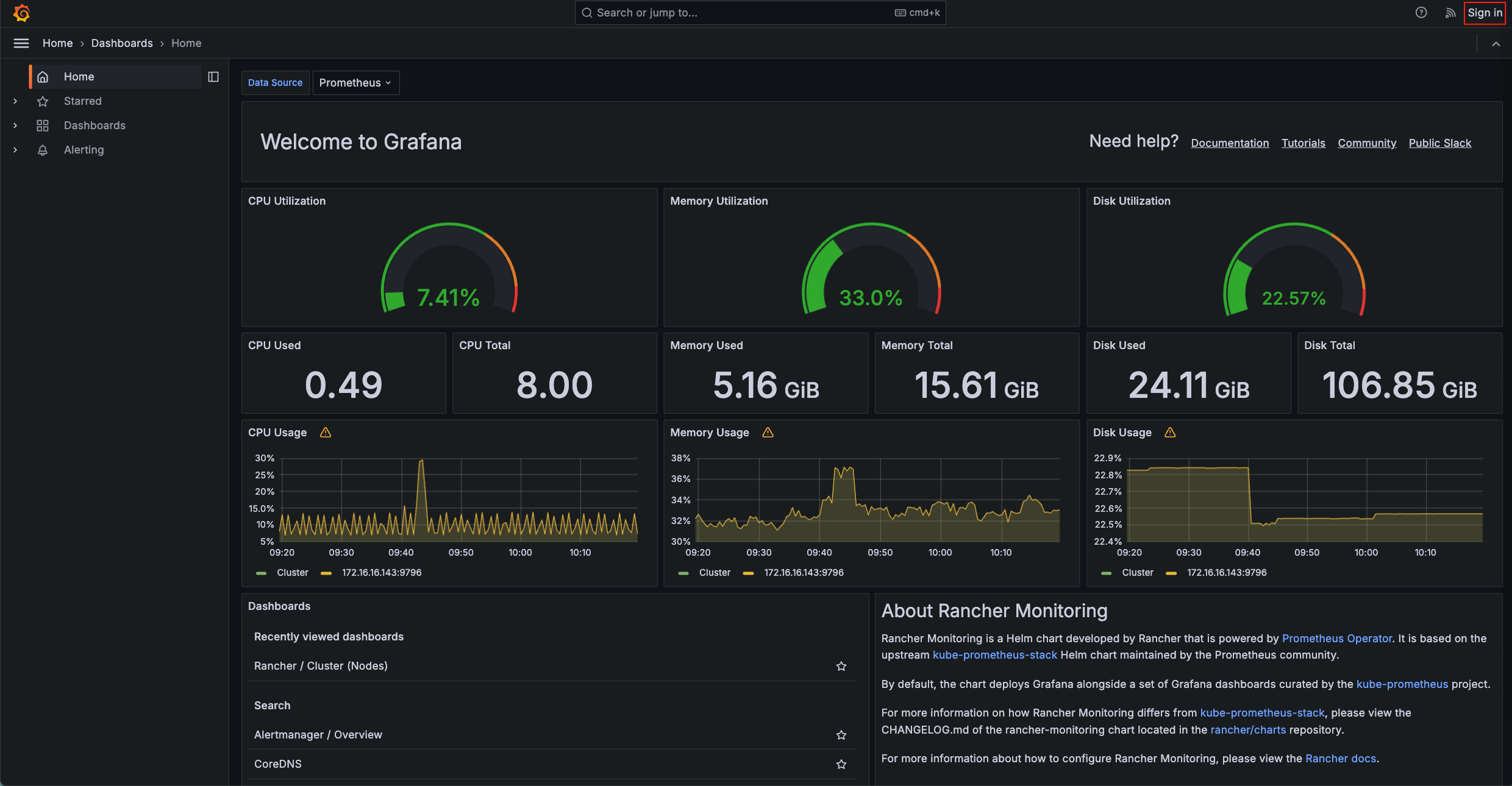Star the Alertmanager / Overview dashboard
1512x786 pixels.
(841, 735)
